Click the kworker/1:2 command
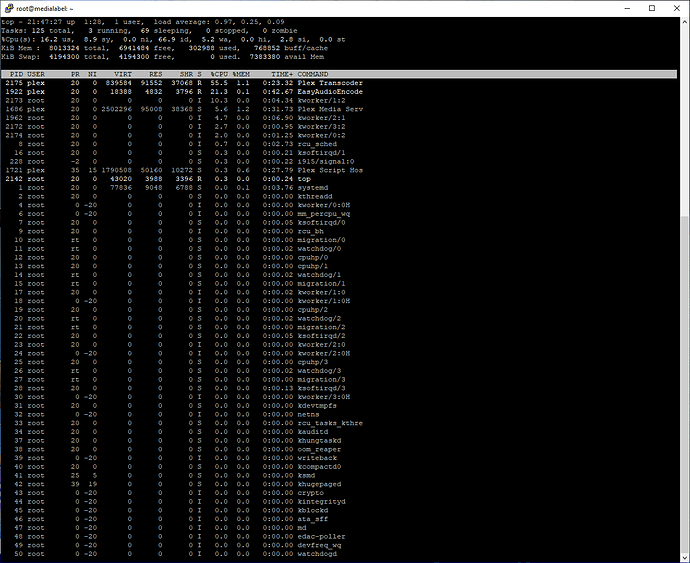690x563 pixels. click(321, 100)
